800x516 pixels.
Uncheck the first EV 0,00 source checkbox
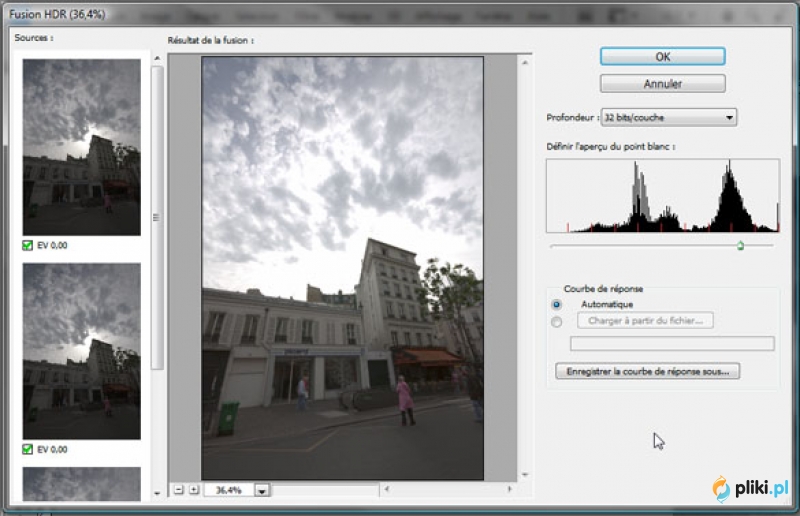[x=28, y=245]
